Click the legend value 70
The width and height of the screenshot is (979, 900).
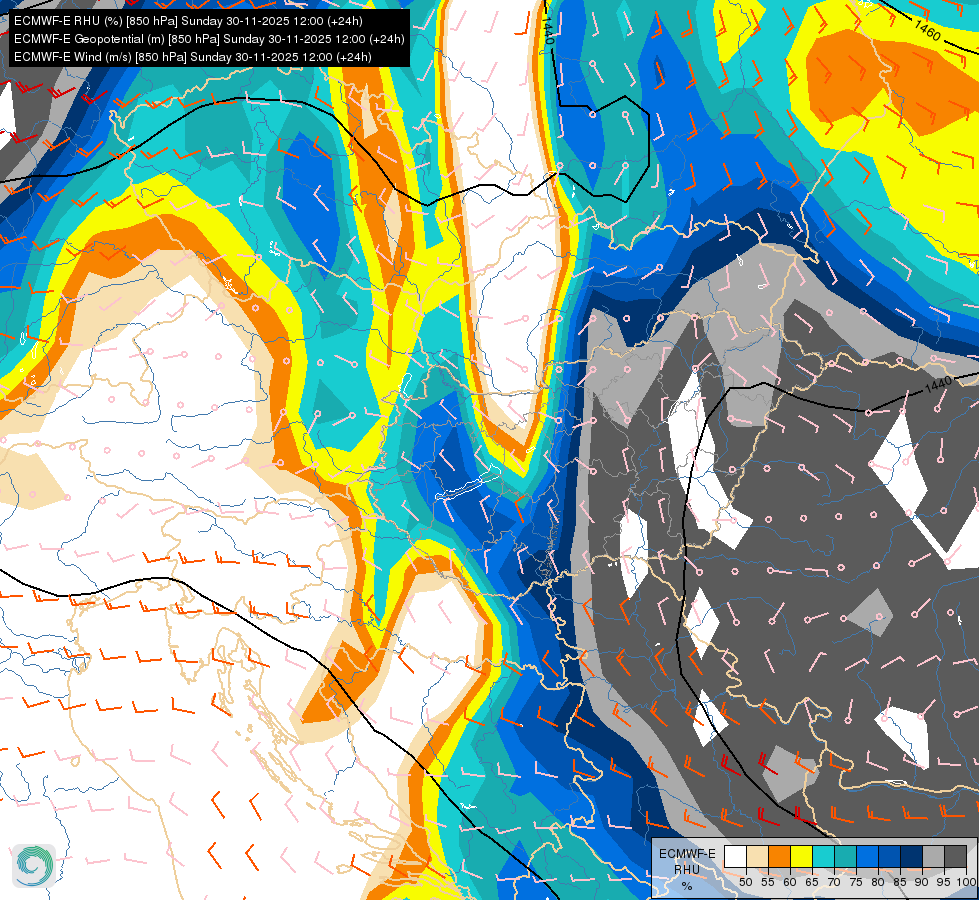click(x=834, y=882)
